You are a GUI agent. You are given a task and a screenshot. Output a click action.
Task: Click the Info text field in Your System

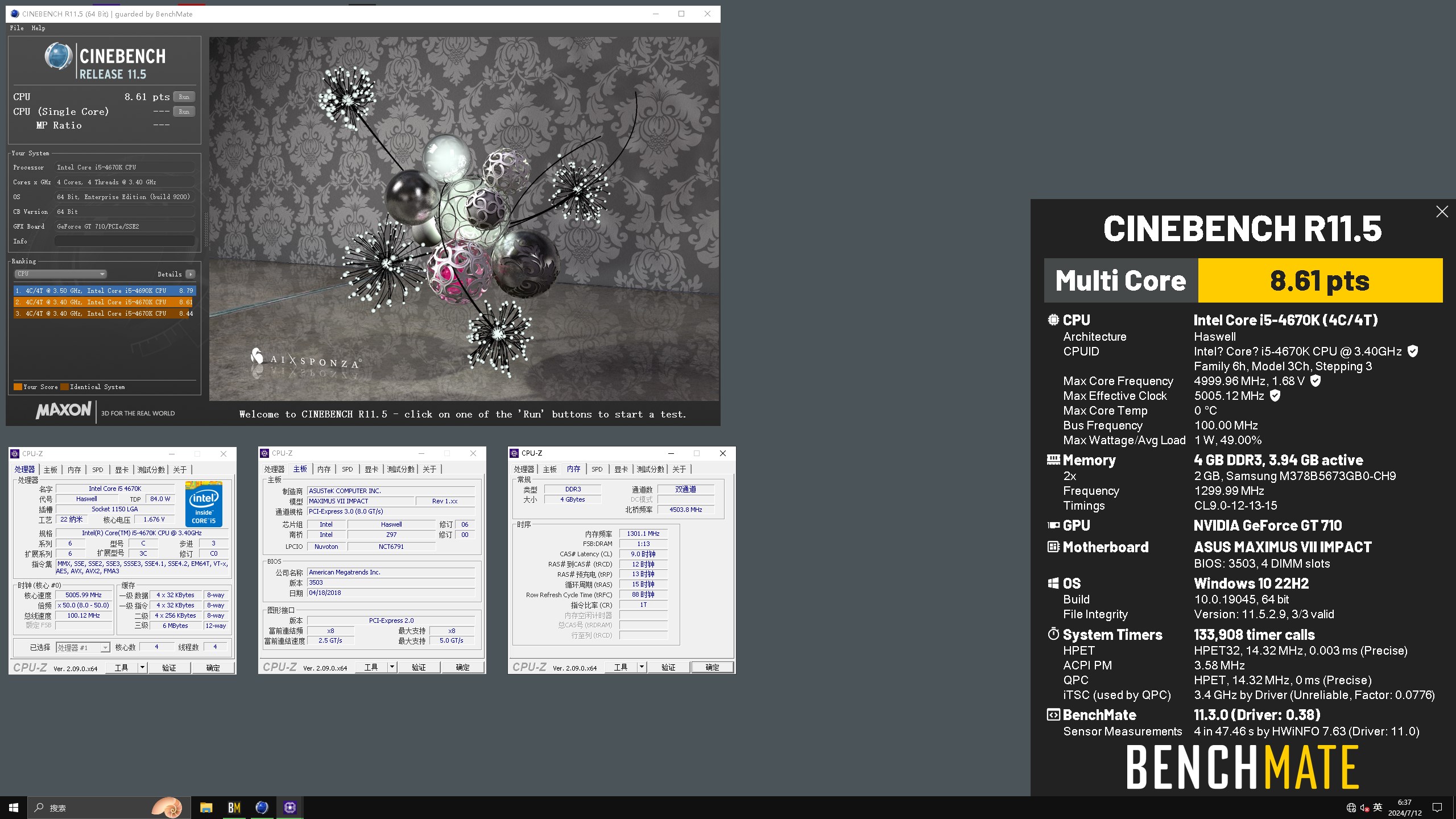[x=125, y=241]
